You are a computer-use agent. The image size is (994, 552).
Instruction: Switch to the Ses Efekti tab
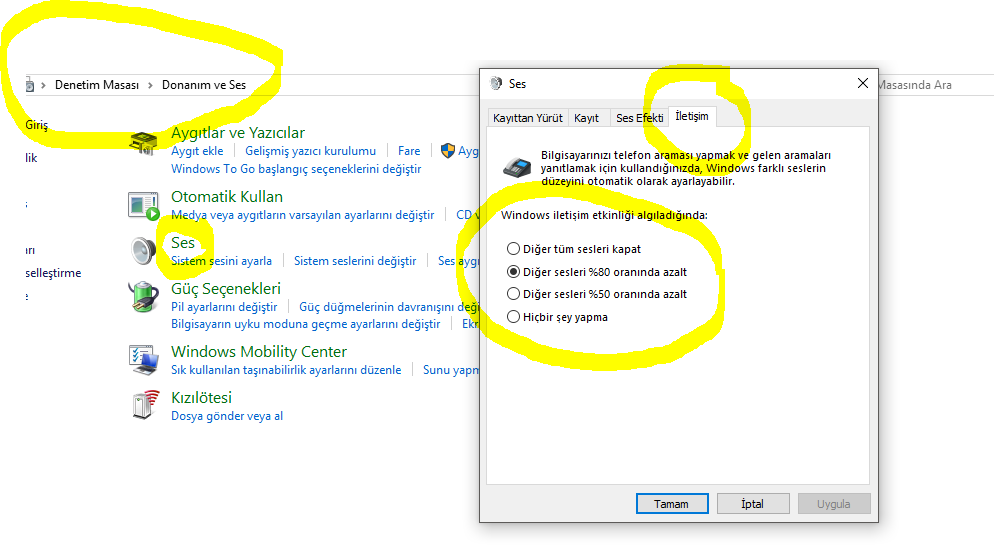(640, 118)
